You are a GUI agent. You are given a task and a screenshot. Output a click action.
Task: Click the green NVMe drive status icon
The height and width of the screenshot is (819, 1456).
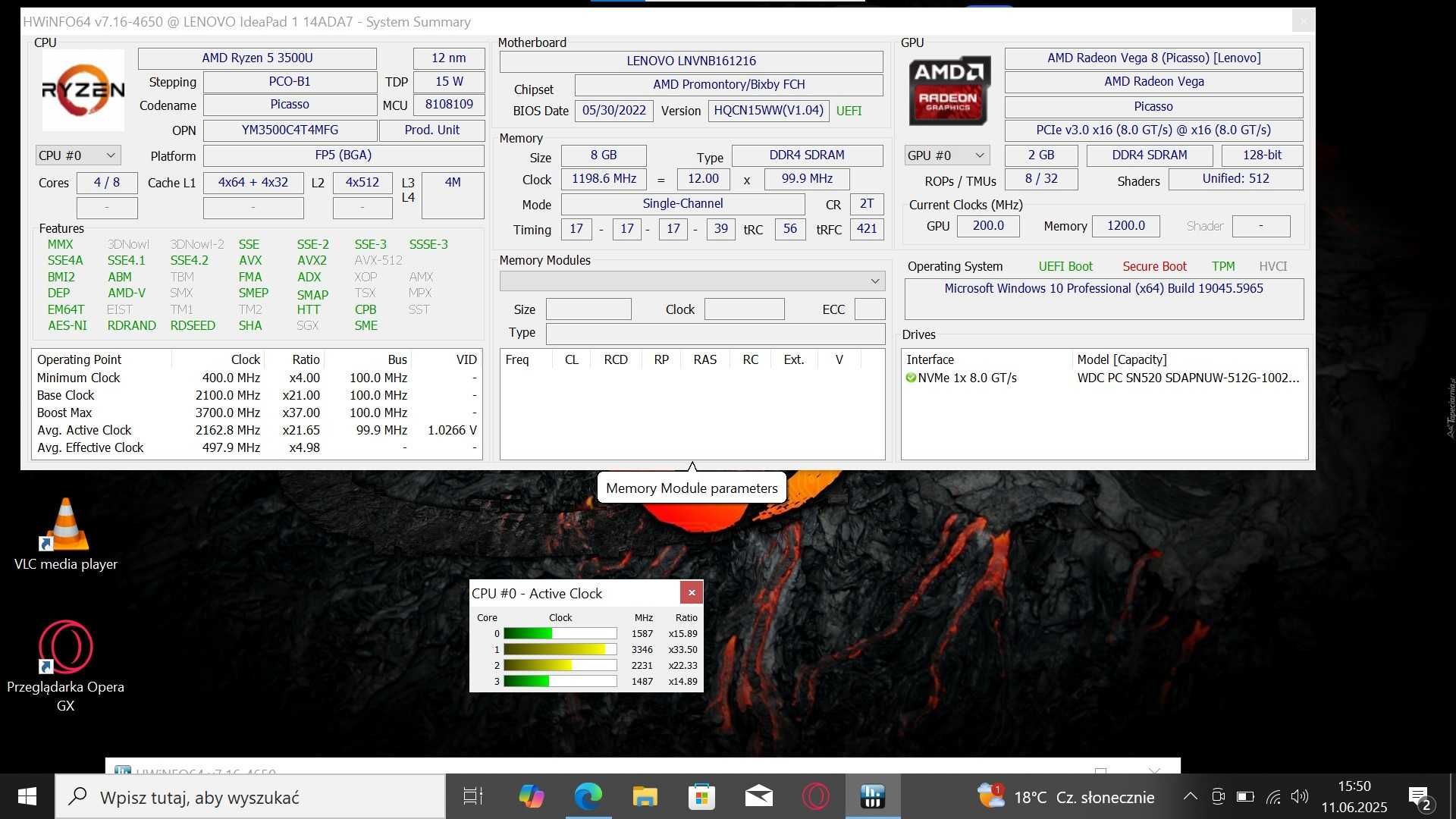pyautogui.click(x=911, y=378)
